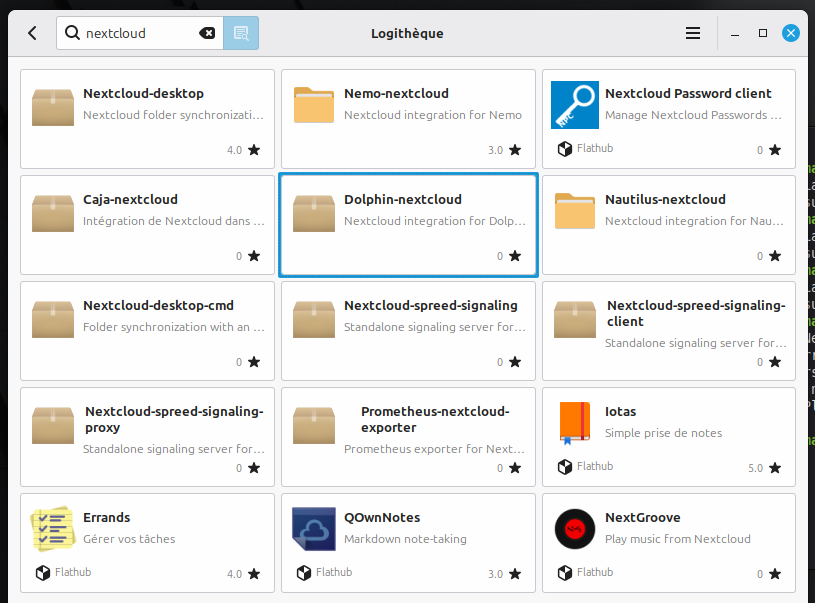Image resolution: width=815 pixels, height=603 pixels.
Task: Click the Nextcloud-desktop-cmd title
Action: [x=158, y=306]
